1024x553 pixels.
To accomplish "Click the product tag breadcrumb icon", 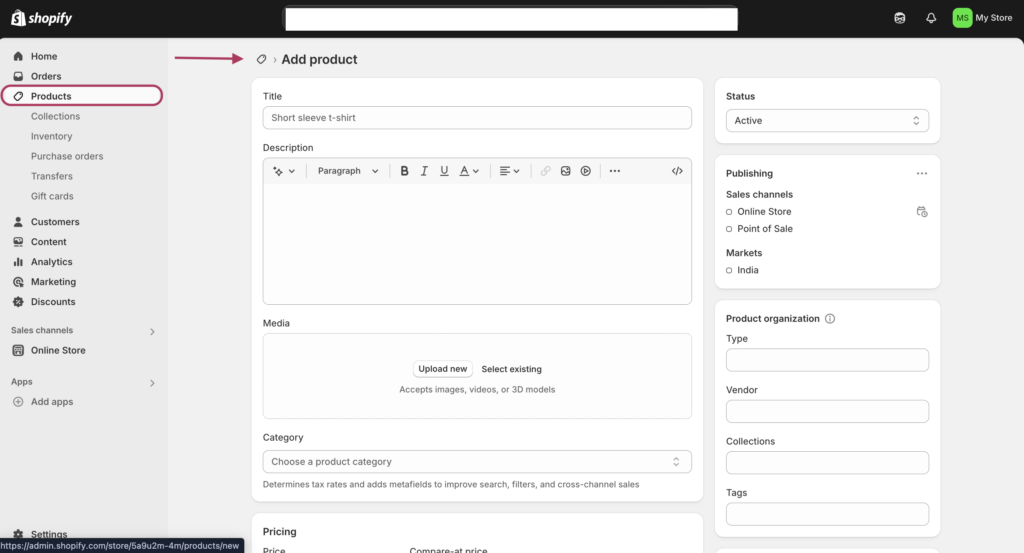I will 261,59.
